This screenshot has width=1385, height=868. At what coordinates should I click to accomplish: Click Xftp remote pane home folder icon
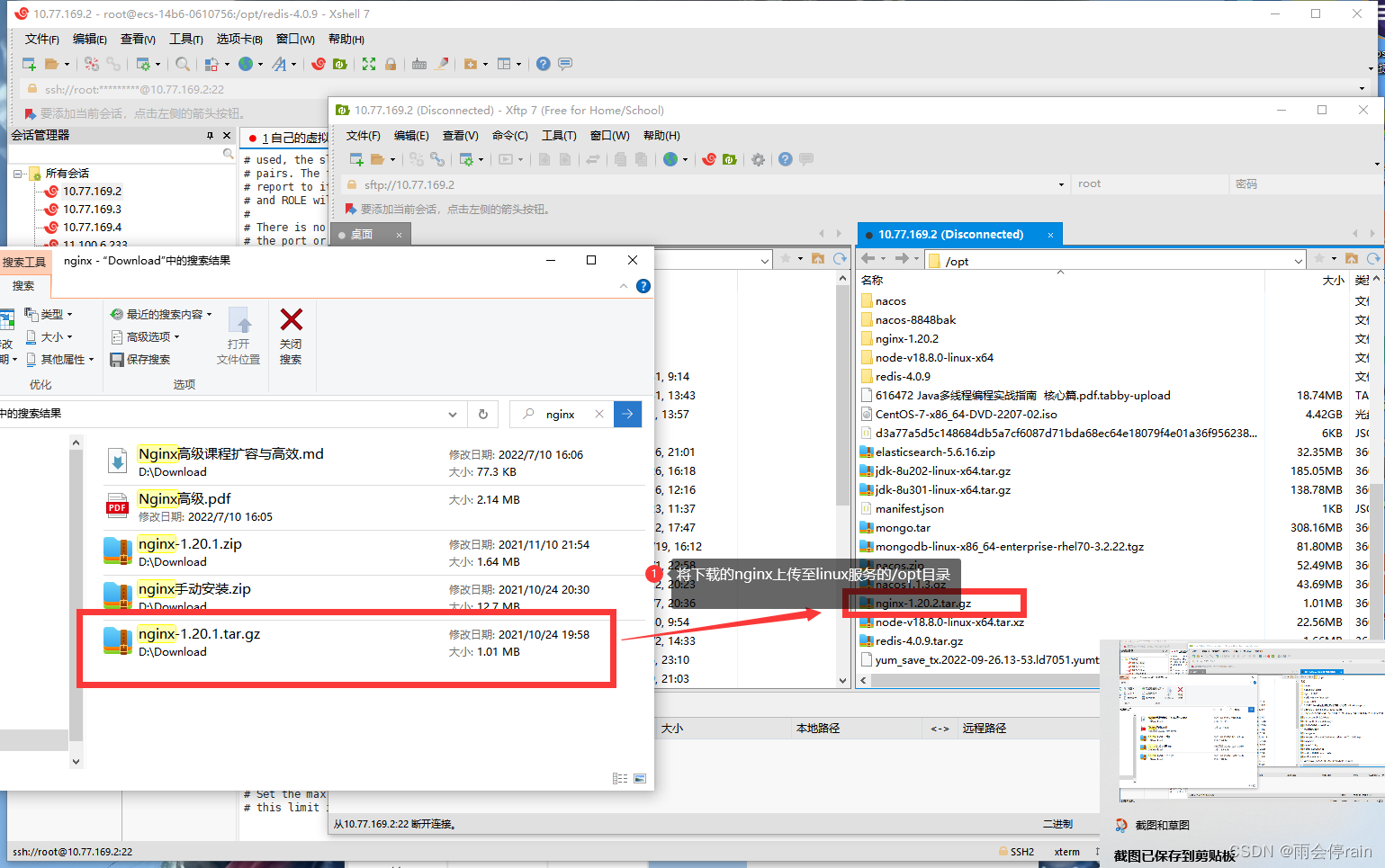[x=1352, y=259]
